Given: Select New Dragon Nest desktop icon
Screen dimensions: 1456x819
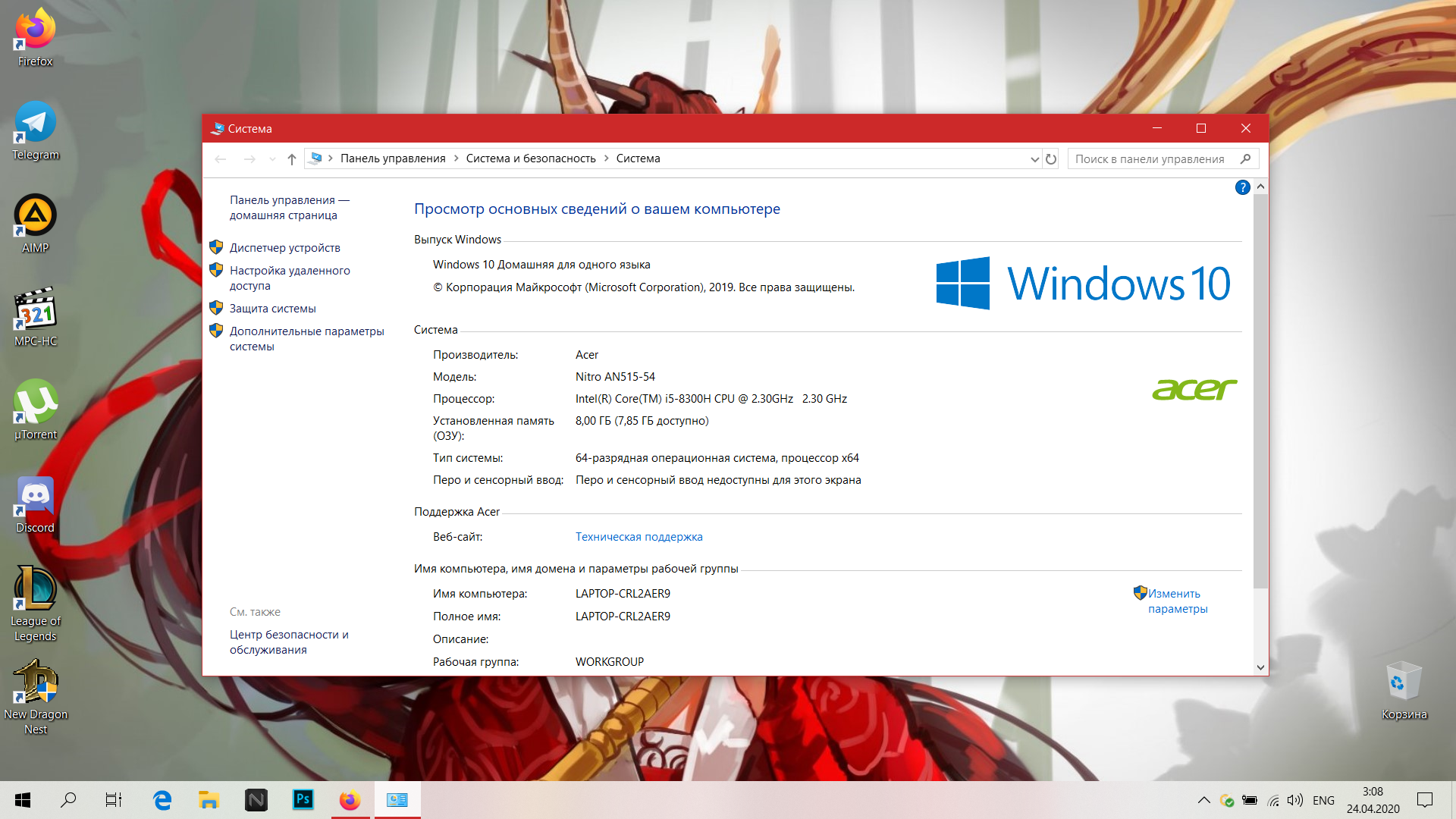Looking at the screenshot, I should [x=36, y=698].
